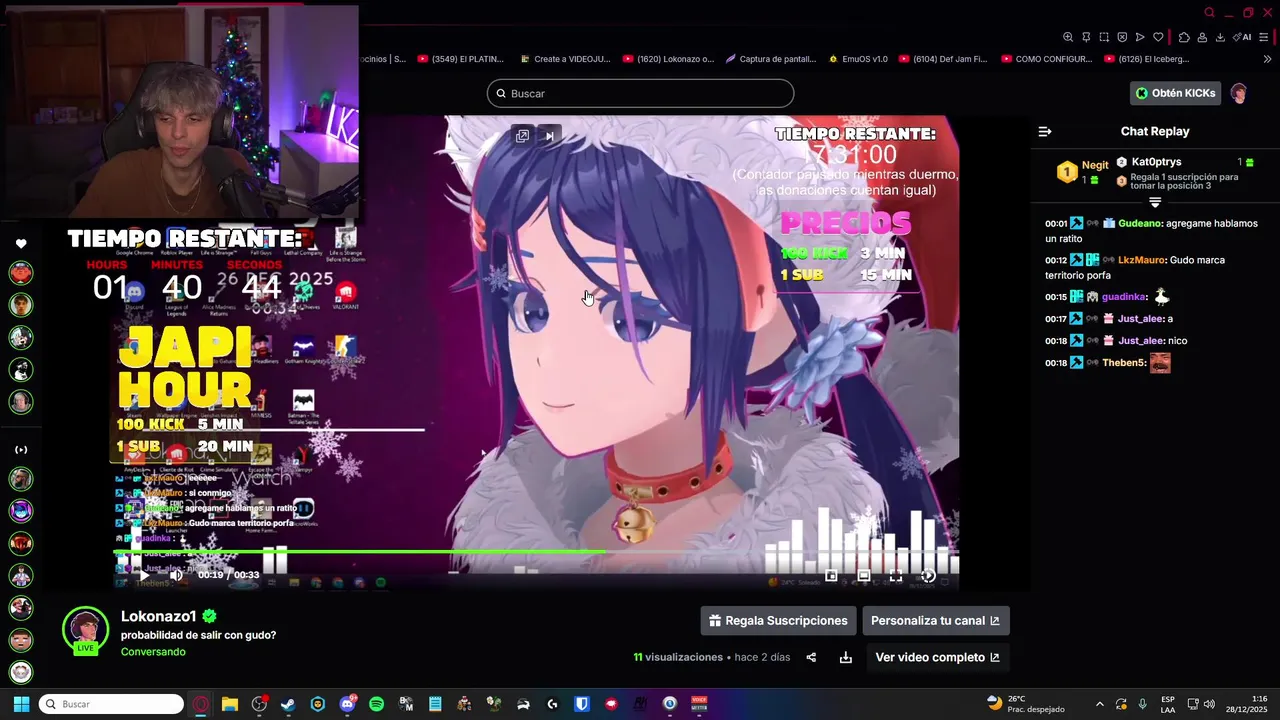Click the Windows taskbar Buscar search box

coord(111,704)
